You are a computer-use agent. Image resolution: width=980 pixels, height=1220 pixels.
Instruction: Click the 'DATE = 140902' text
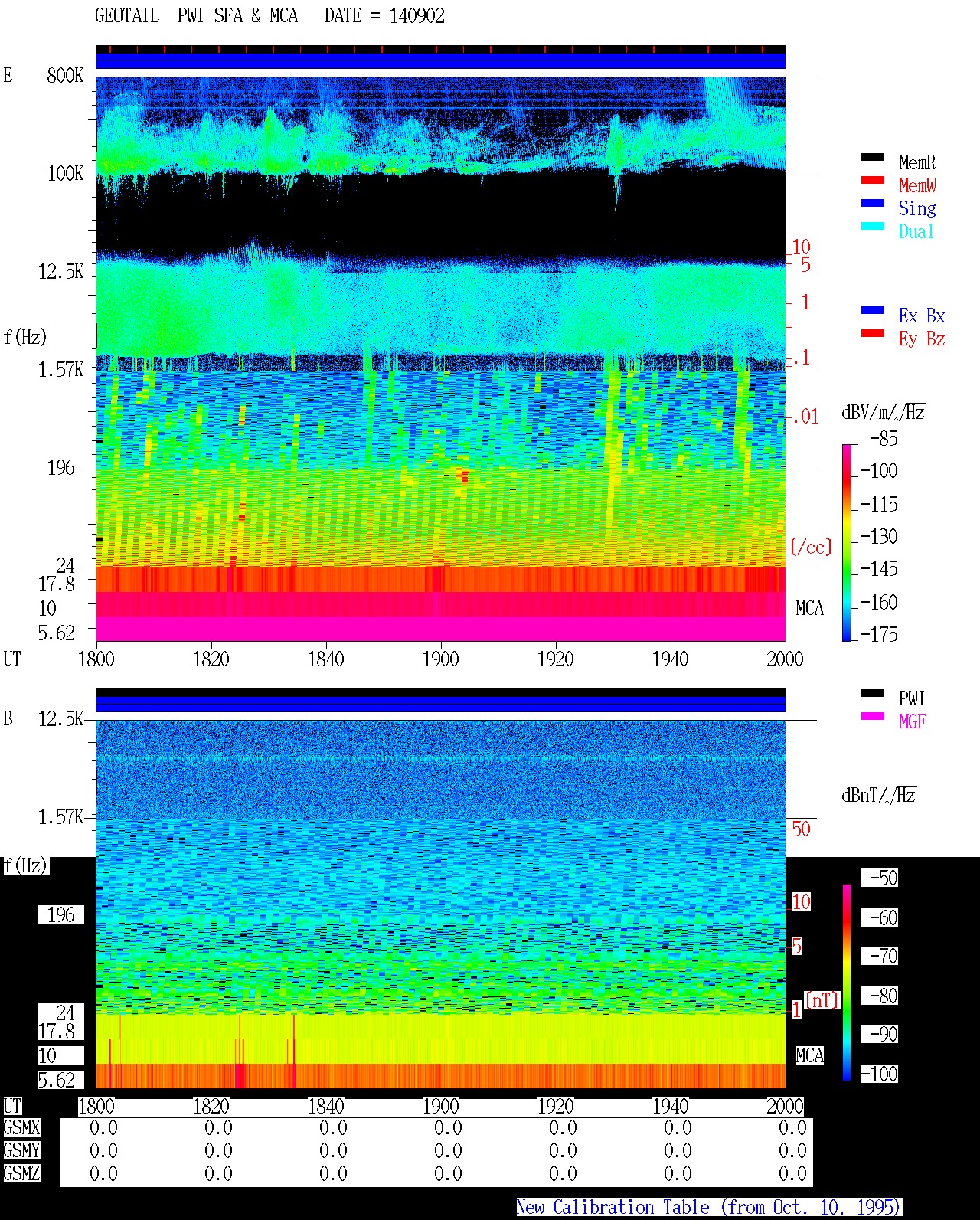384,16
